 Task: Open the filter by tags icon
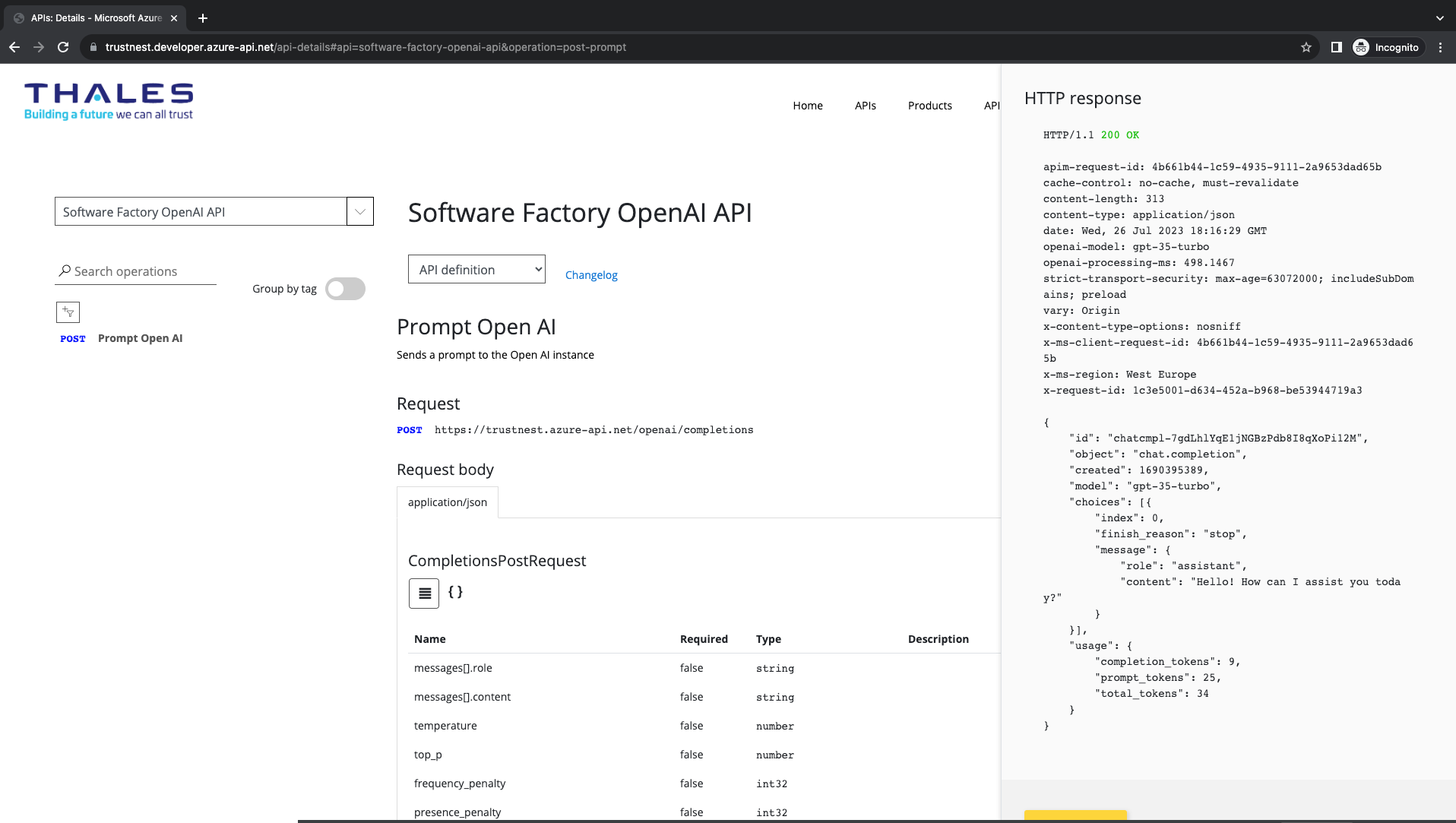(x=68, y=312)
